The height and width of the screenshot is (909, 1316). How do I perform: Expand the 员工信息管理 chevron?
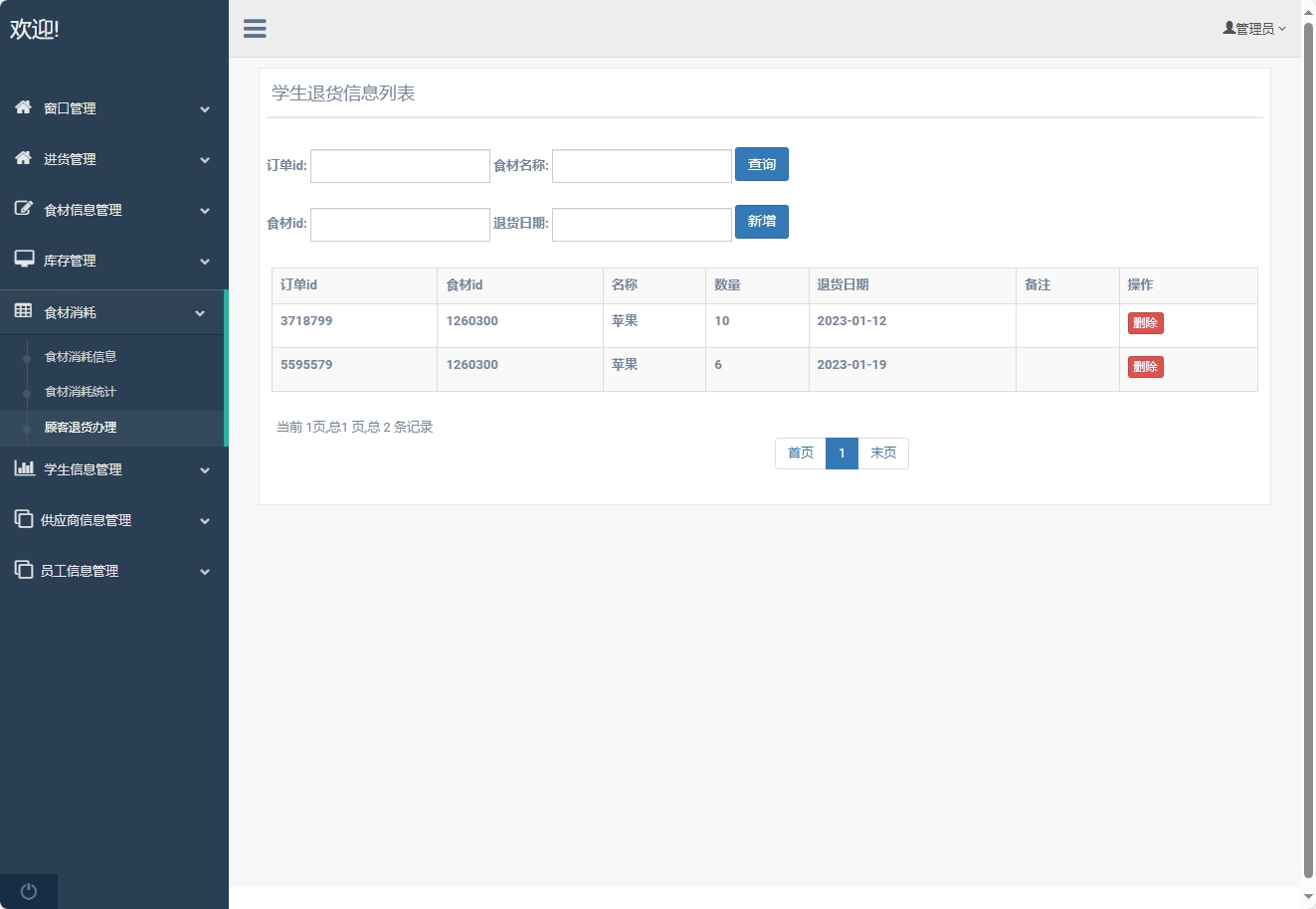coord(205,572)
